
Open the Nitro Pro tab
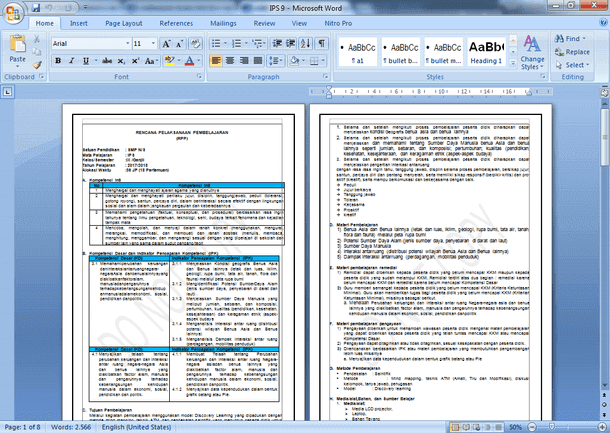pyautogui.click(x=338, y=23)
